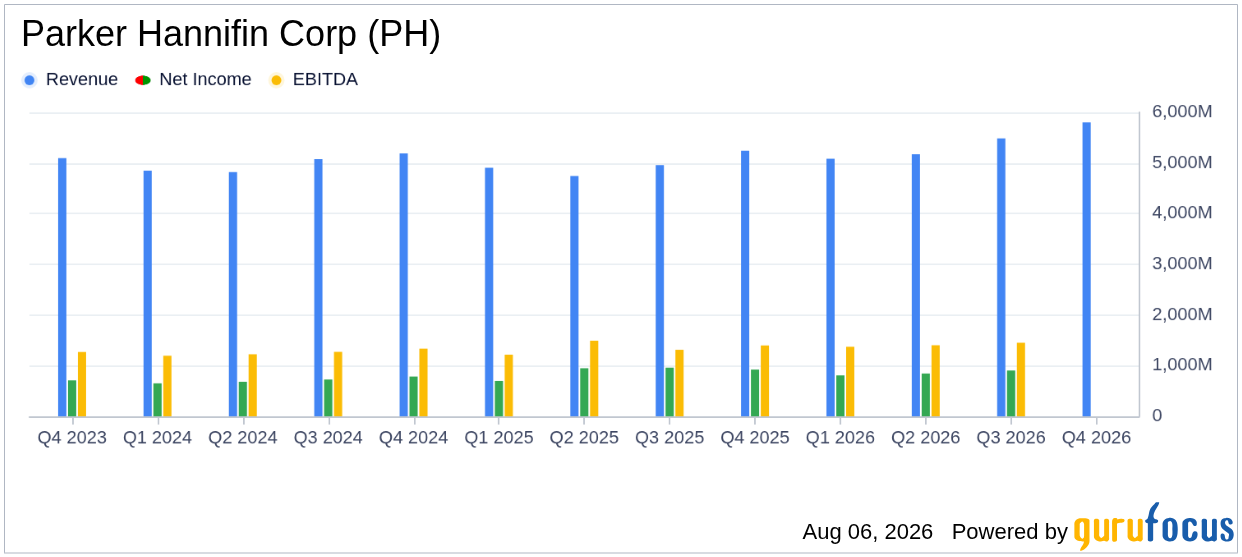Select the Q1 2025 EBITDA bar
The image size is (1242, 557).
pos(509,385)
